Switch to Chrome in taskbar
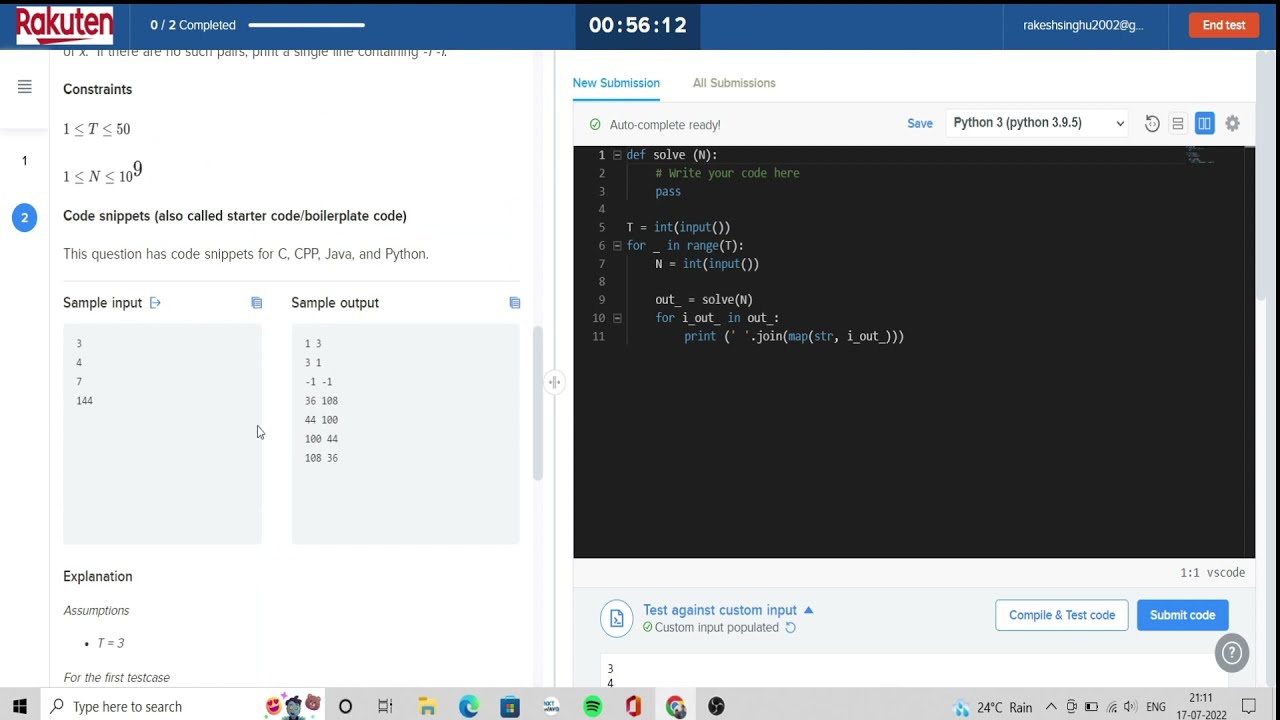This screenshot has height=720, width=1280. (675, 707)
